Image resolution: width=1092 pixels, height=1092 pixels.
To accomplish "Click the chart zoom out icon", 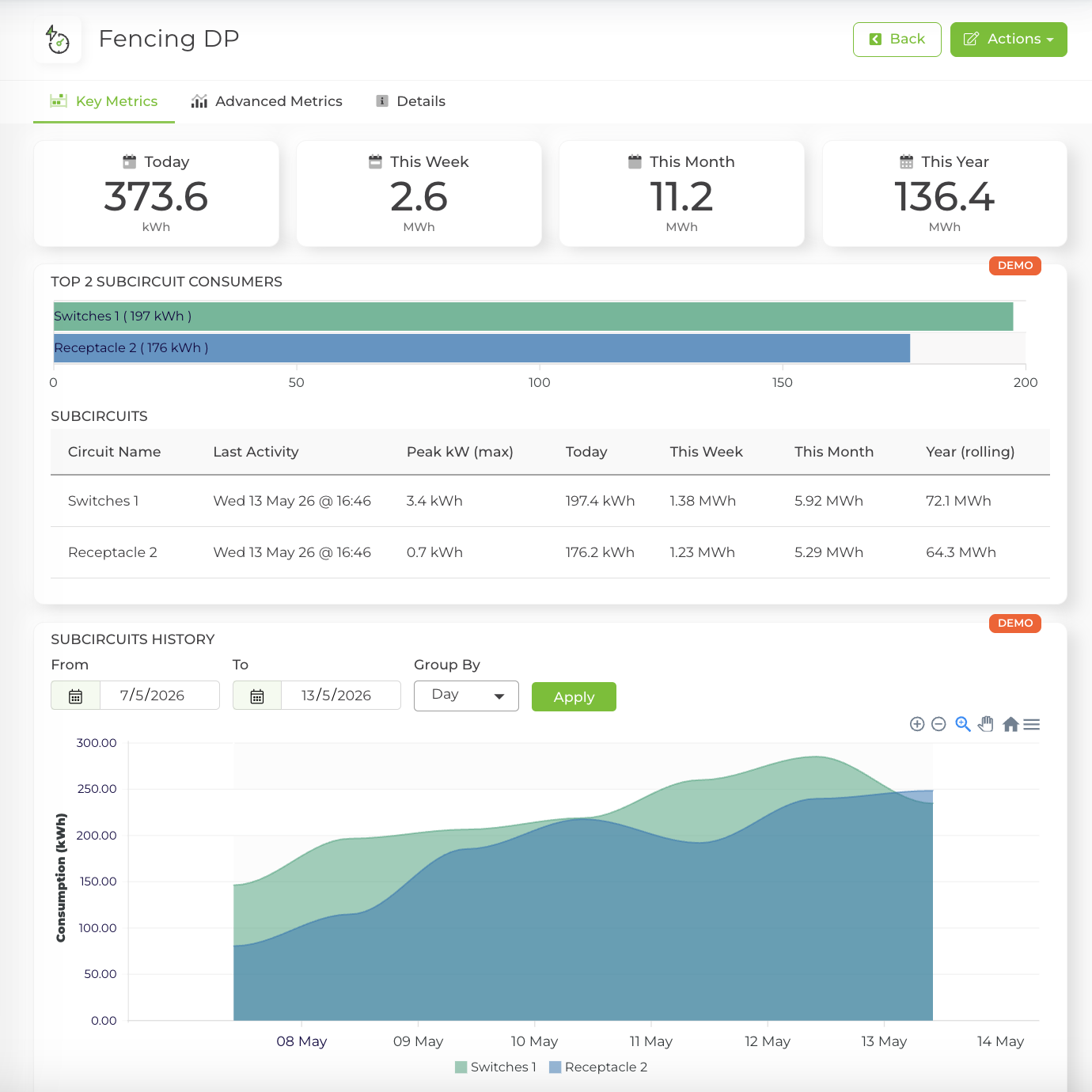I will pos(938,724).
